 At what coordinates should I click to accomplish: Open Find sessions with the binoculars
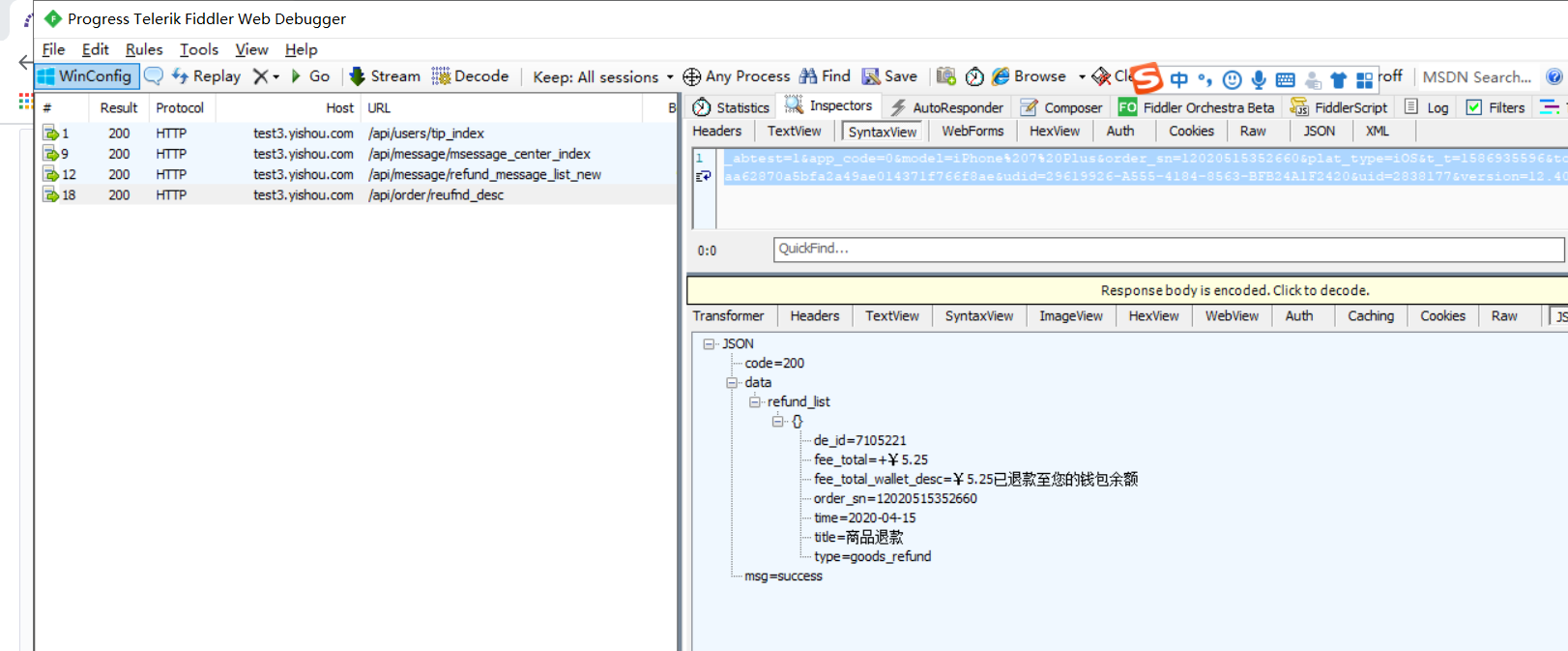[825, 76]
